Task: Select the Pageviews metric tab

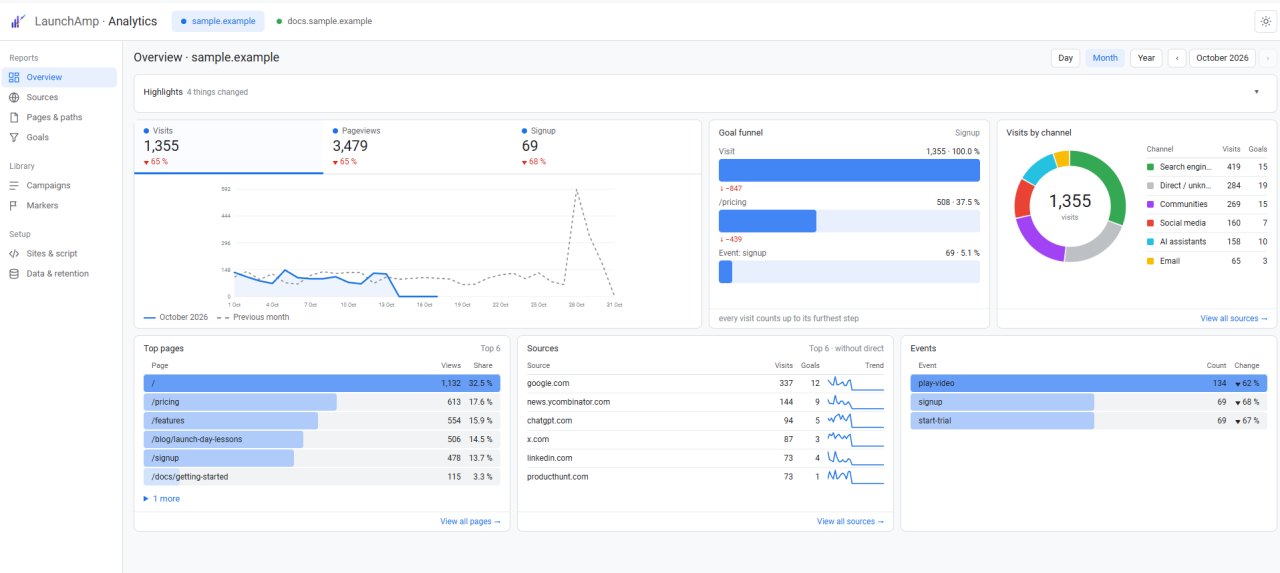Action: (x=418, y=147)
